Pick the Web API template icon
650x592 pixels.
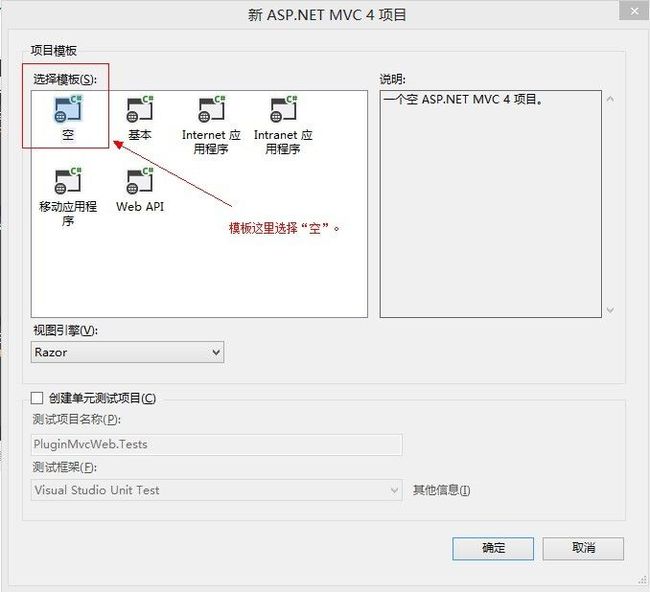click(140, 181)
